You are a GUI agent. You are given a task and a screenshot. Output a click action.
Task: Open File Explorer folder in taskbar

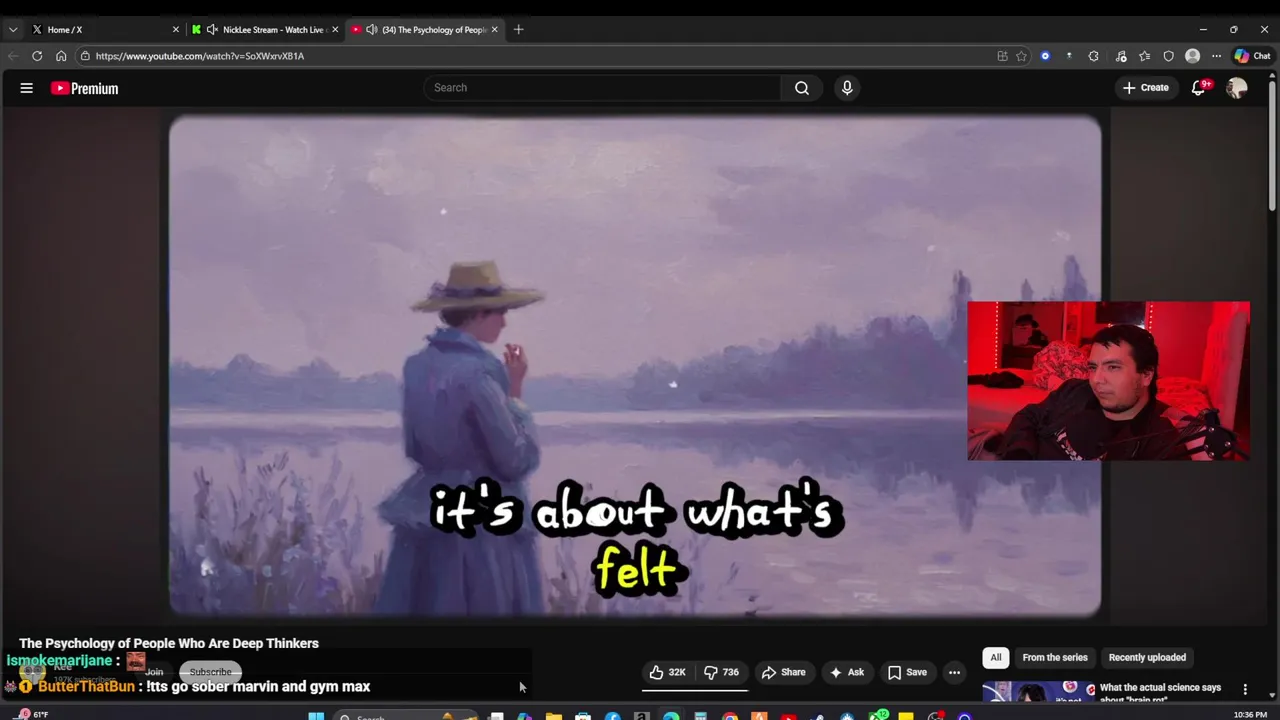click(553, 716)
